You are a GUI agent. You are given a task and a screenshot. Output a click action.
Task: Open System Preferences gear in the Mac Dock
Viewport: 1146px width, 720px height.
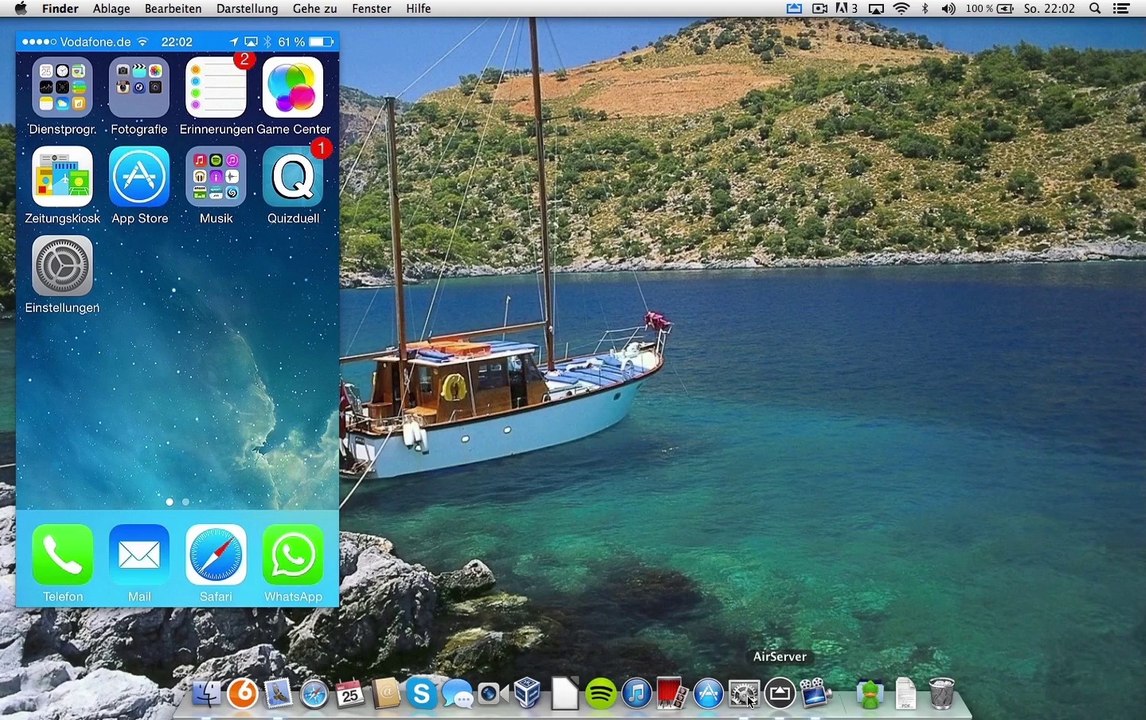(743, 693)
